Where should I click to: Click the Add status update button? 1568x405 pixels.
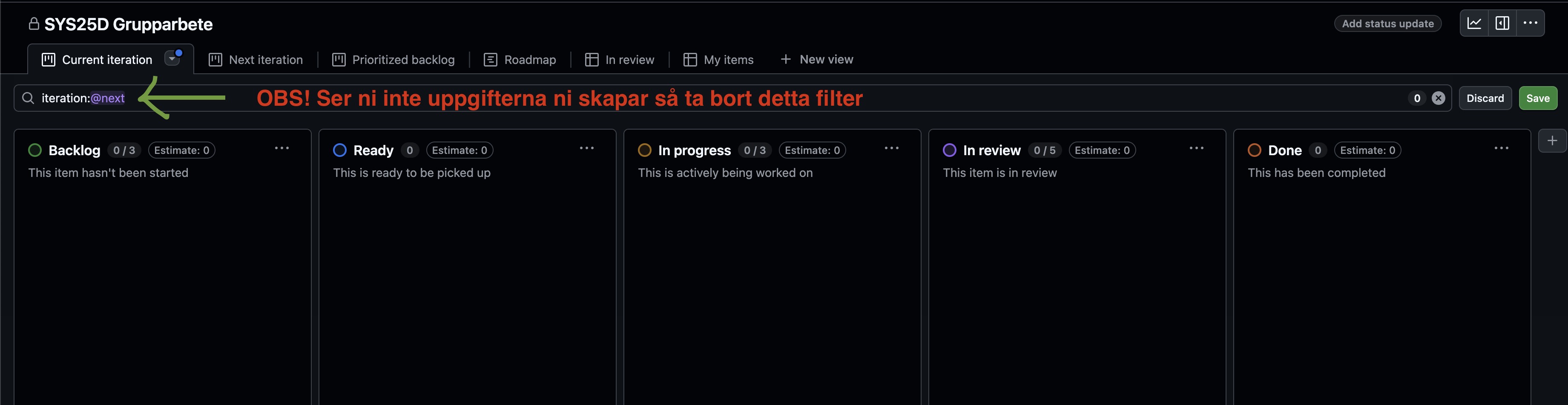[1388, 23]
